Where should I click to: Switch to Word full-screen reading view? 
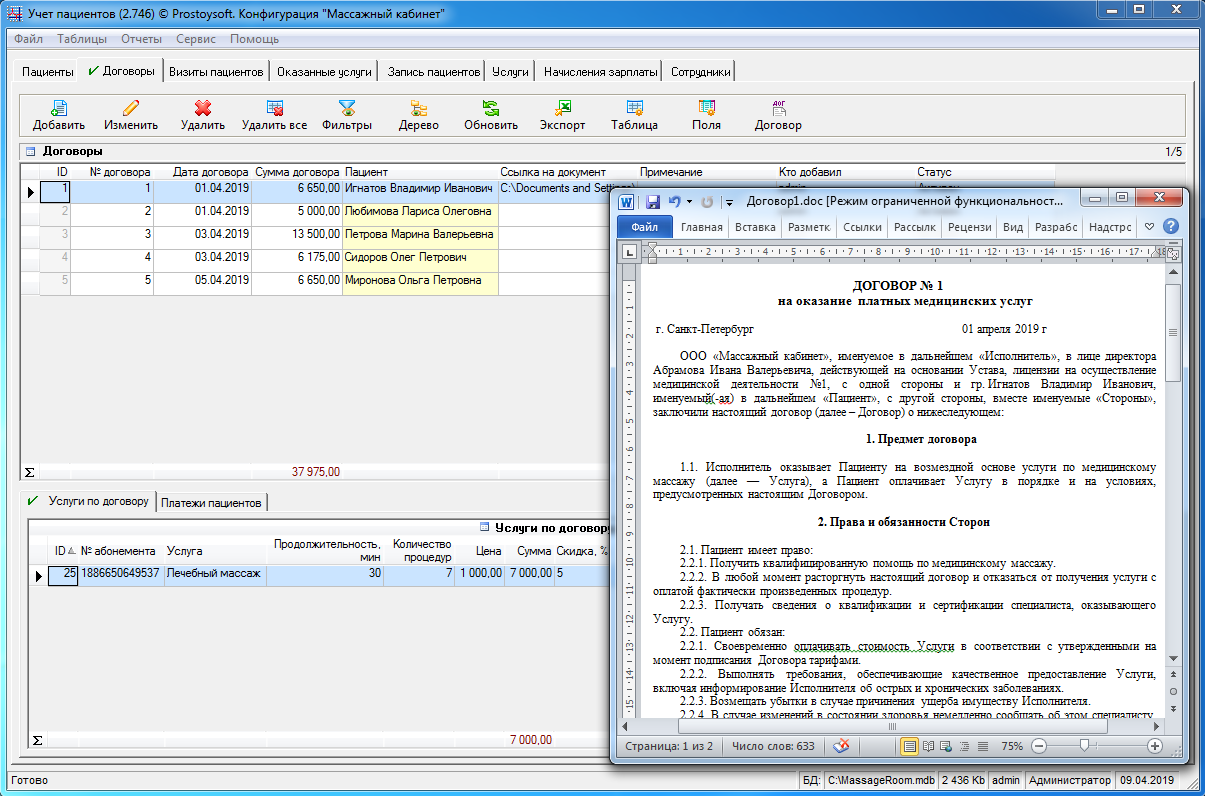click(928, 746)
